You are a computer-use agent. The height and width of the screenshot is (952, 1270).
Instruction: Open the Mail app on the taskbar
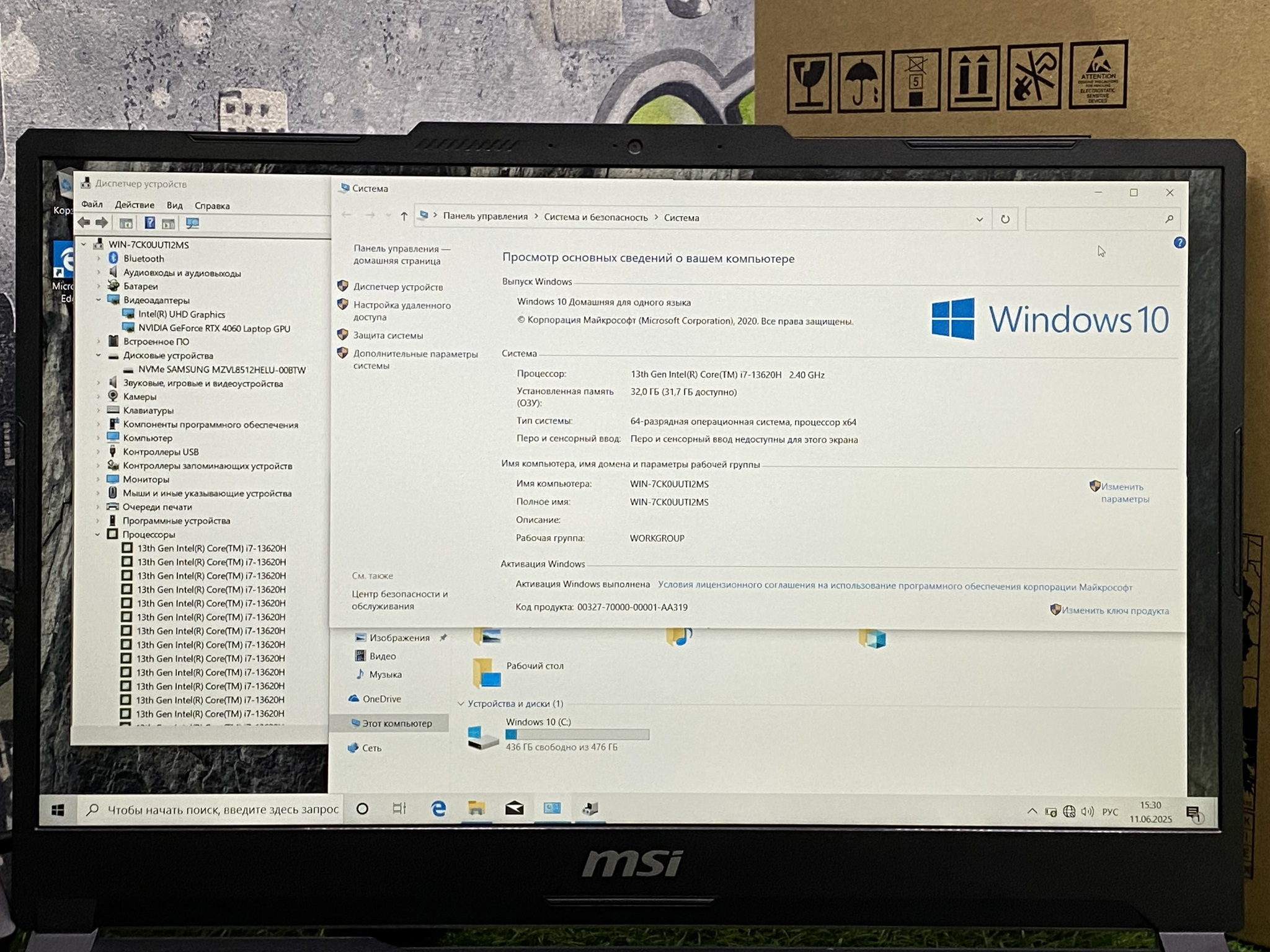(514, 808)
